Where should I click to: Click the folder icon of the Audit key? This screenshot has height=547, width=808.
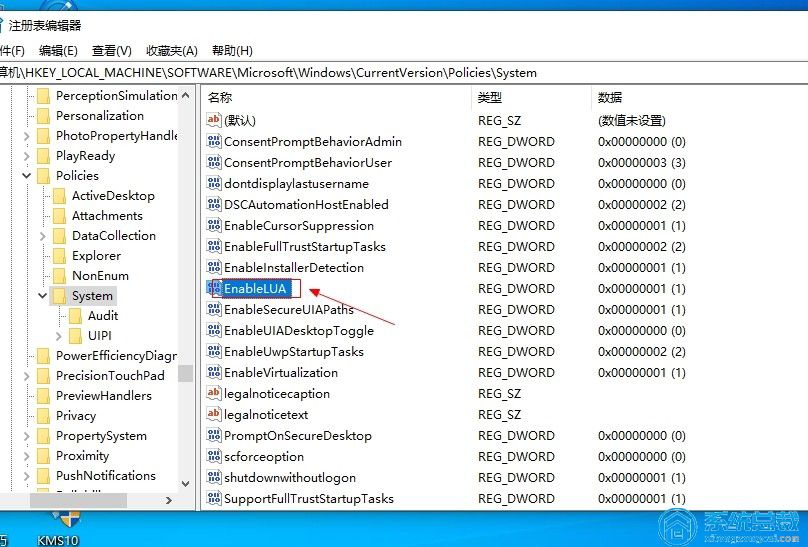coord(75,316)
